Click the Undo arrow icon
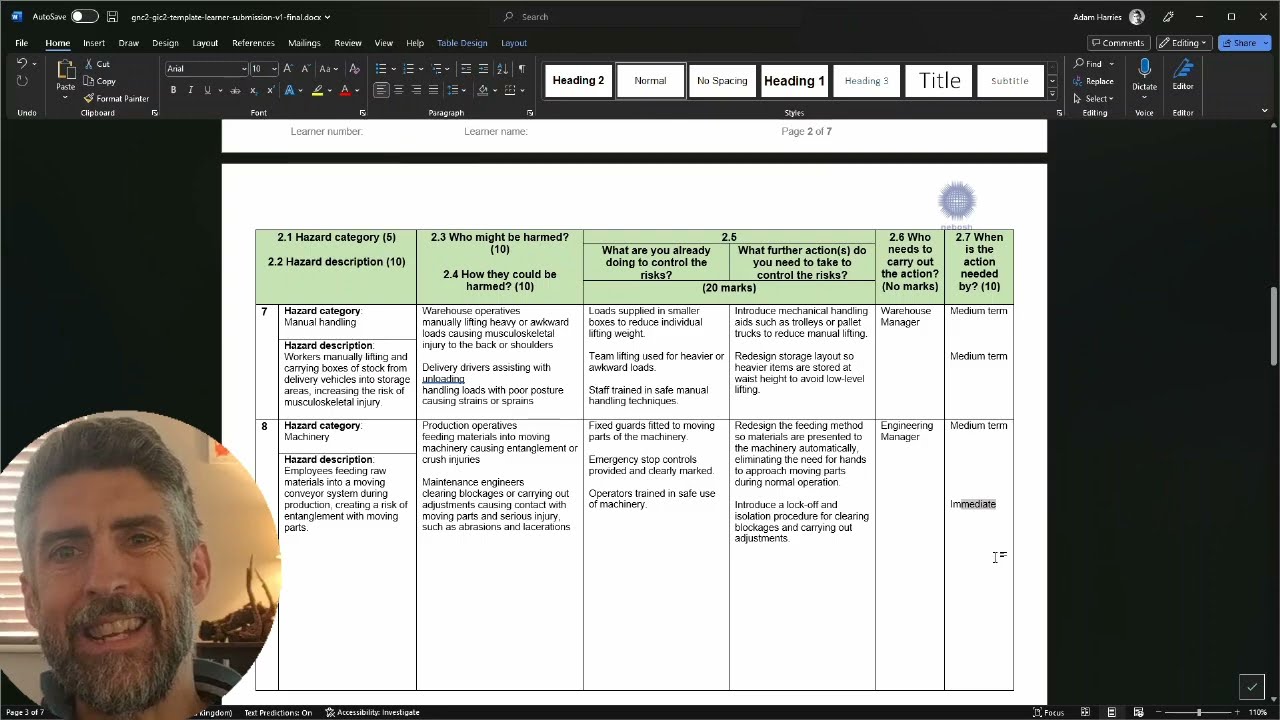This screenshot has height=720, width=1280. 22,64
